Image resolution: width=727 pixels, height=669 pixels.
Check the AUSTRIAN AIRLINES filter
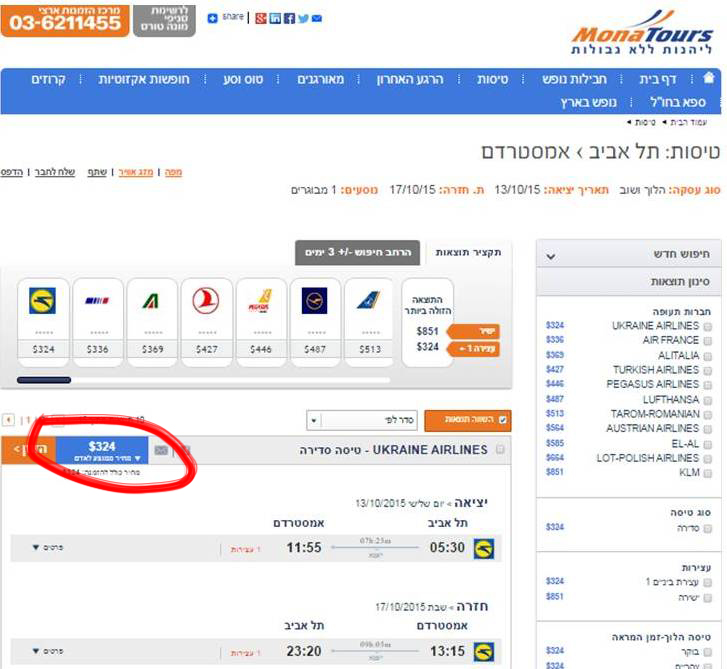click(x=708, y=429)
